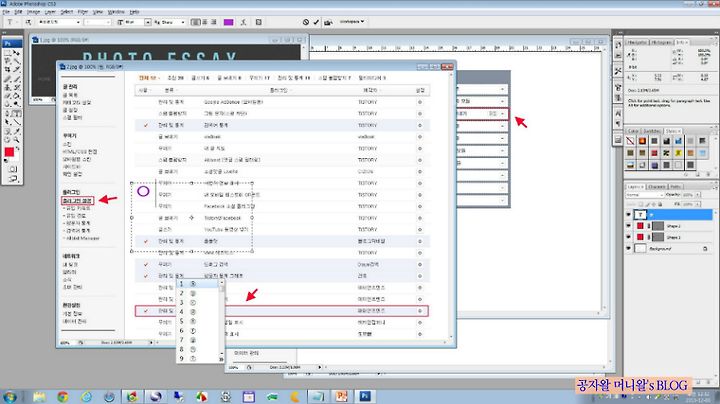Screen dimensions: 720x404
Task: Open Create Warped Text in options bar
Action: [243, 22]
